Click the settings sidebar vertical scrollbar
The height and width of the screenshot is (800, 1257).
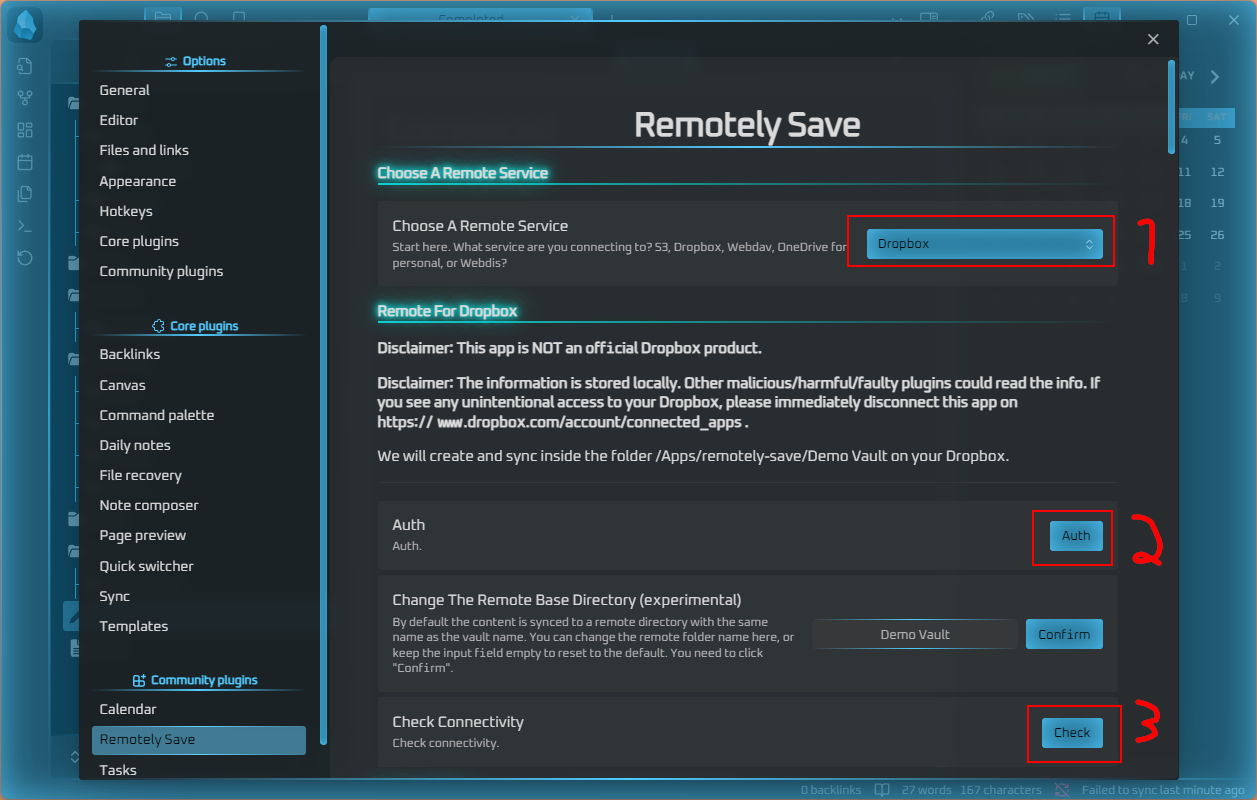pyautogui.click(x=323, y=385)
